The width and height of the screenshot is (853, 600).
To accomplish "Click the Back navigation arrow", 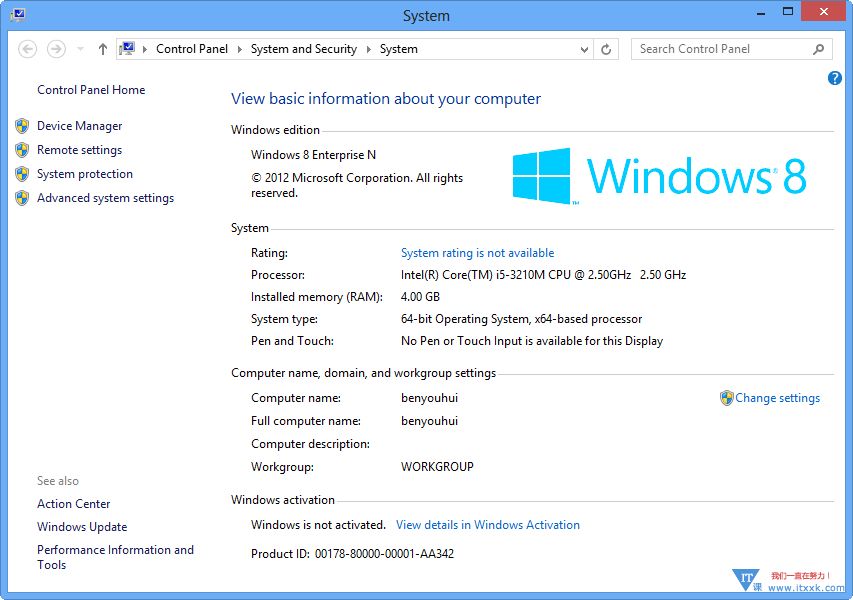I will [28, 49].
